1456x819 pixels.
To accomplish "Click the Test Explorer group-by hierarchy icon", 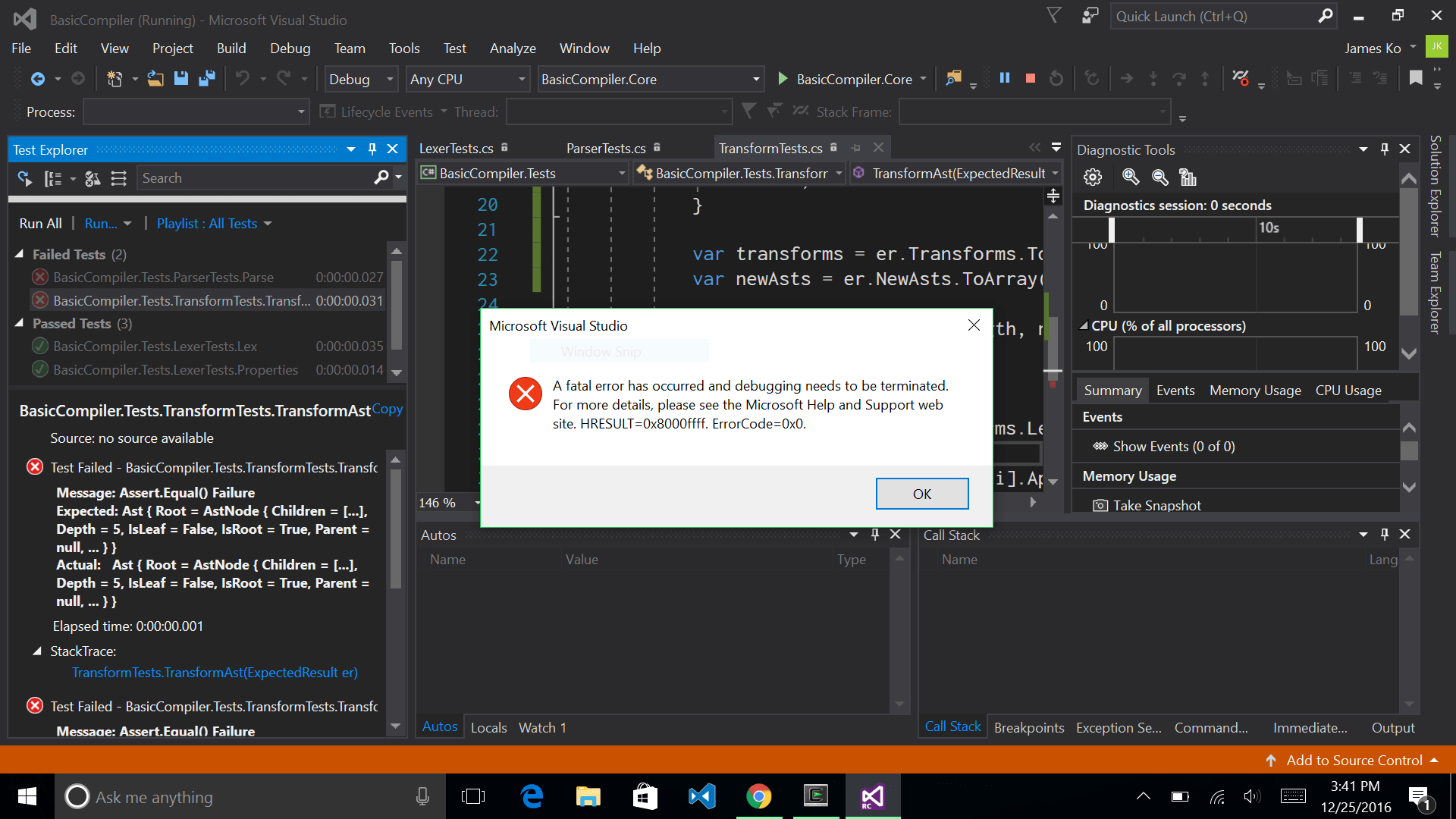I will click(x=53, y=178).
